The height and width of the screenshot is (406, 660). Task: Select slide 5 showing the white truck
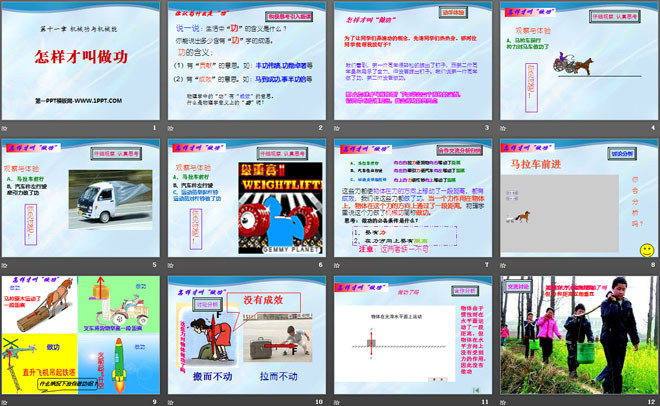pyautogui.click(x=81, y=198)
